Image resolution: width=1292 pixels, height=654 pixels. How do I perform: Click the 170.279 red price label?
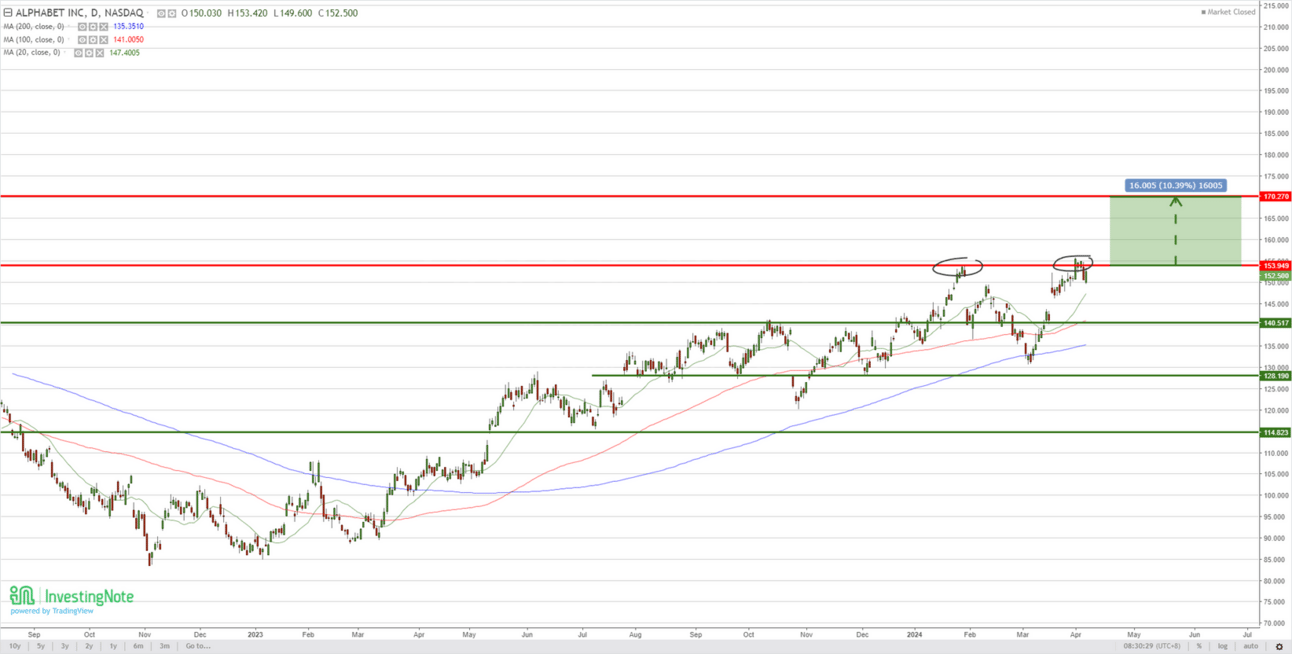1275,197
